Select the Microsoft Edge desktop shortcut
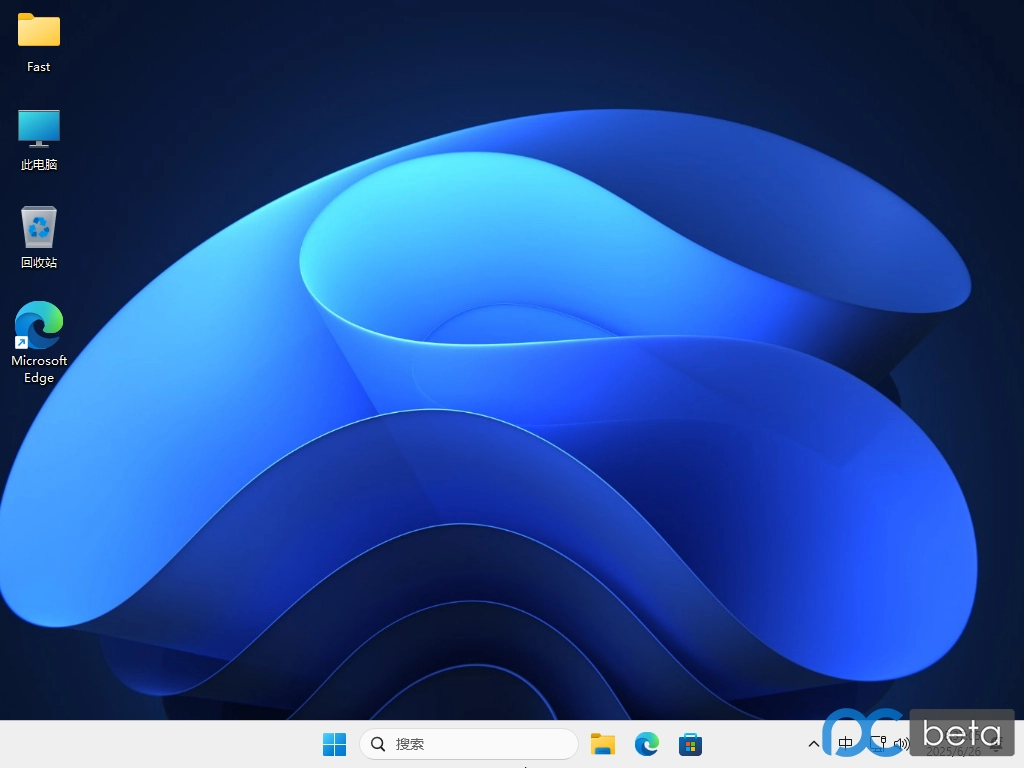1024x768 pixels. click(x=39, y=326)
